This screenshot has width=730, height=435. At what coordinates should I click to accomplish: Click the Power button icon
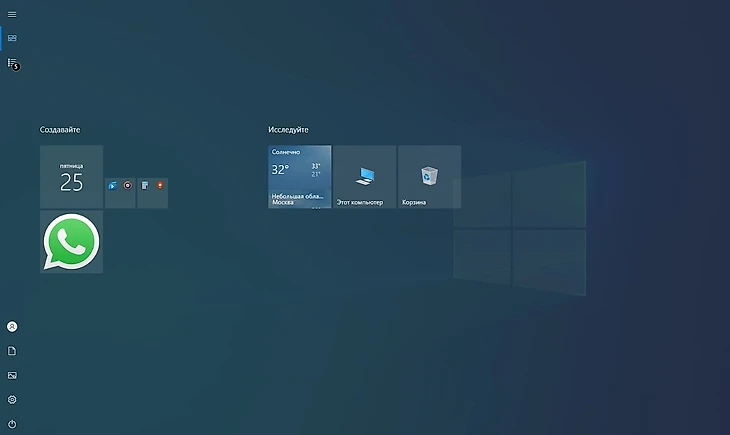[x=12, y=423]
